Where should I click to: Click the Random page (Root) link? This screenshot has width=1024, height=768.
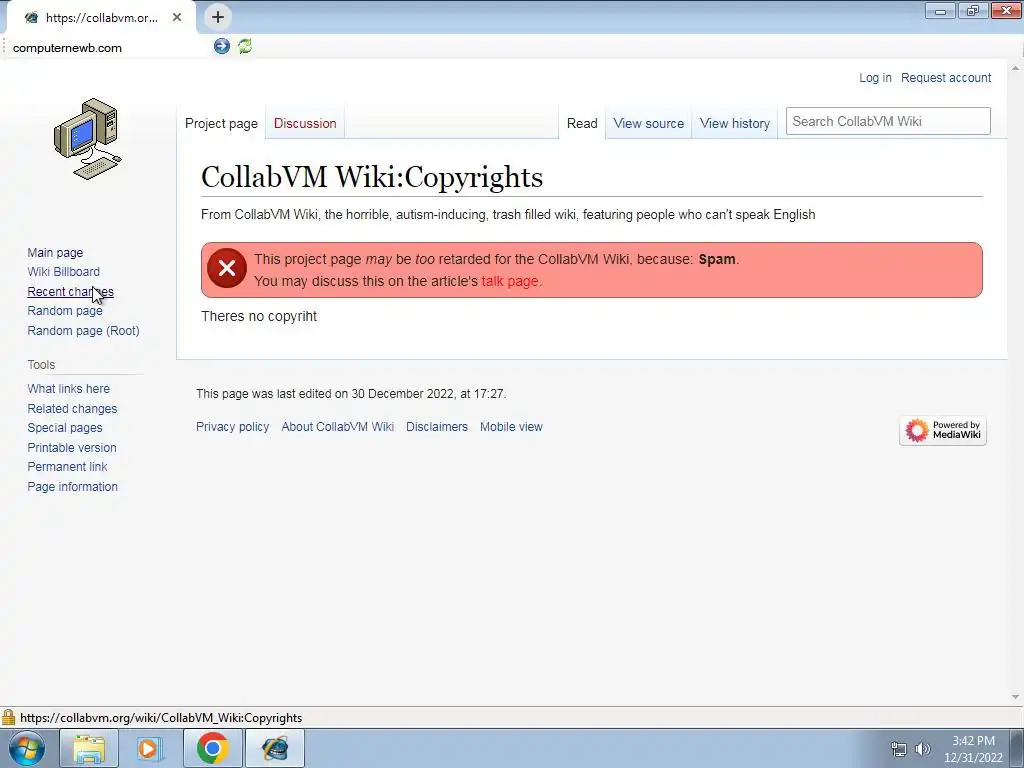click(x=83, y=330)
